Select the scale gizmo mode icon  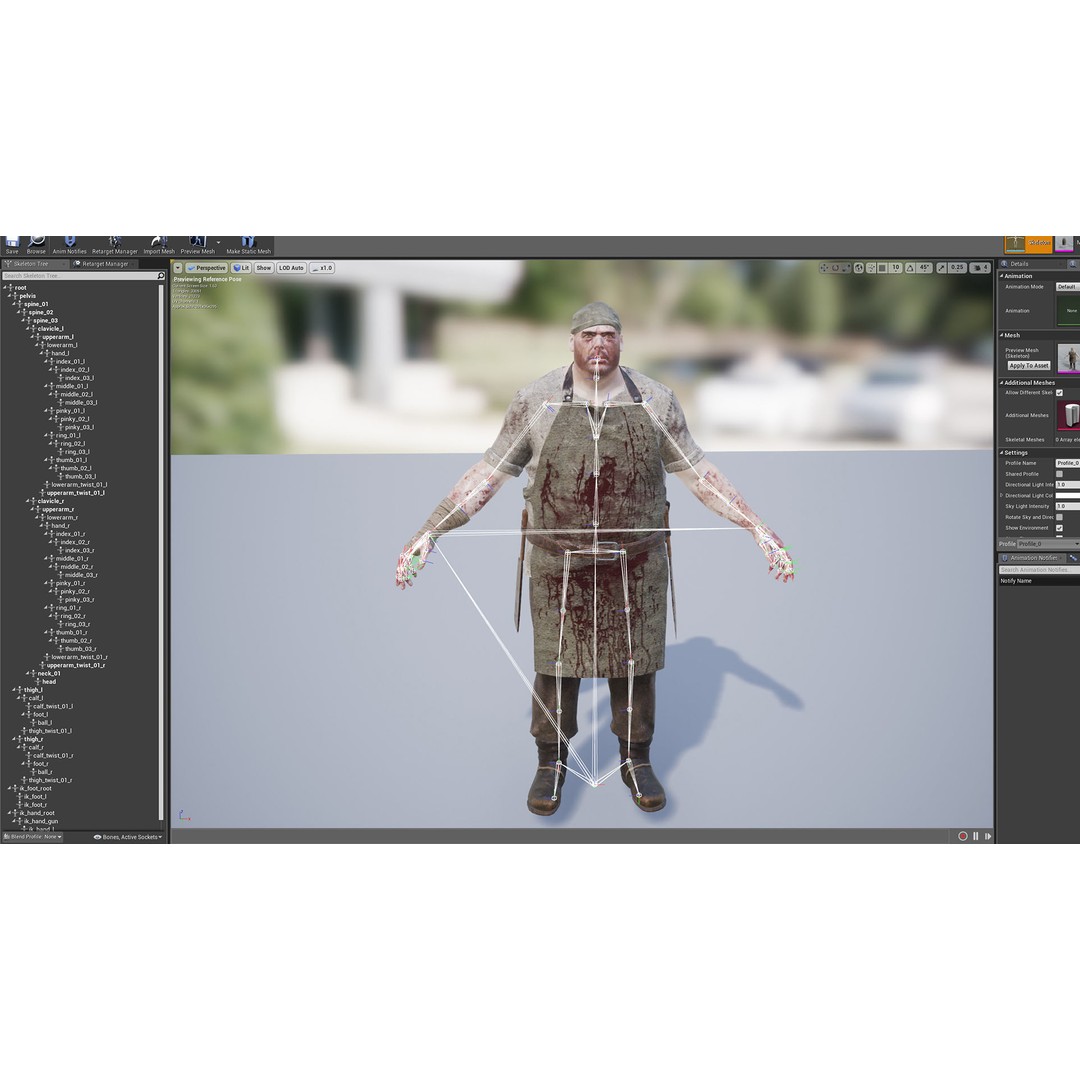(x=845, y=268)
